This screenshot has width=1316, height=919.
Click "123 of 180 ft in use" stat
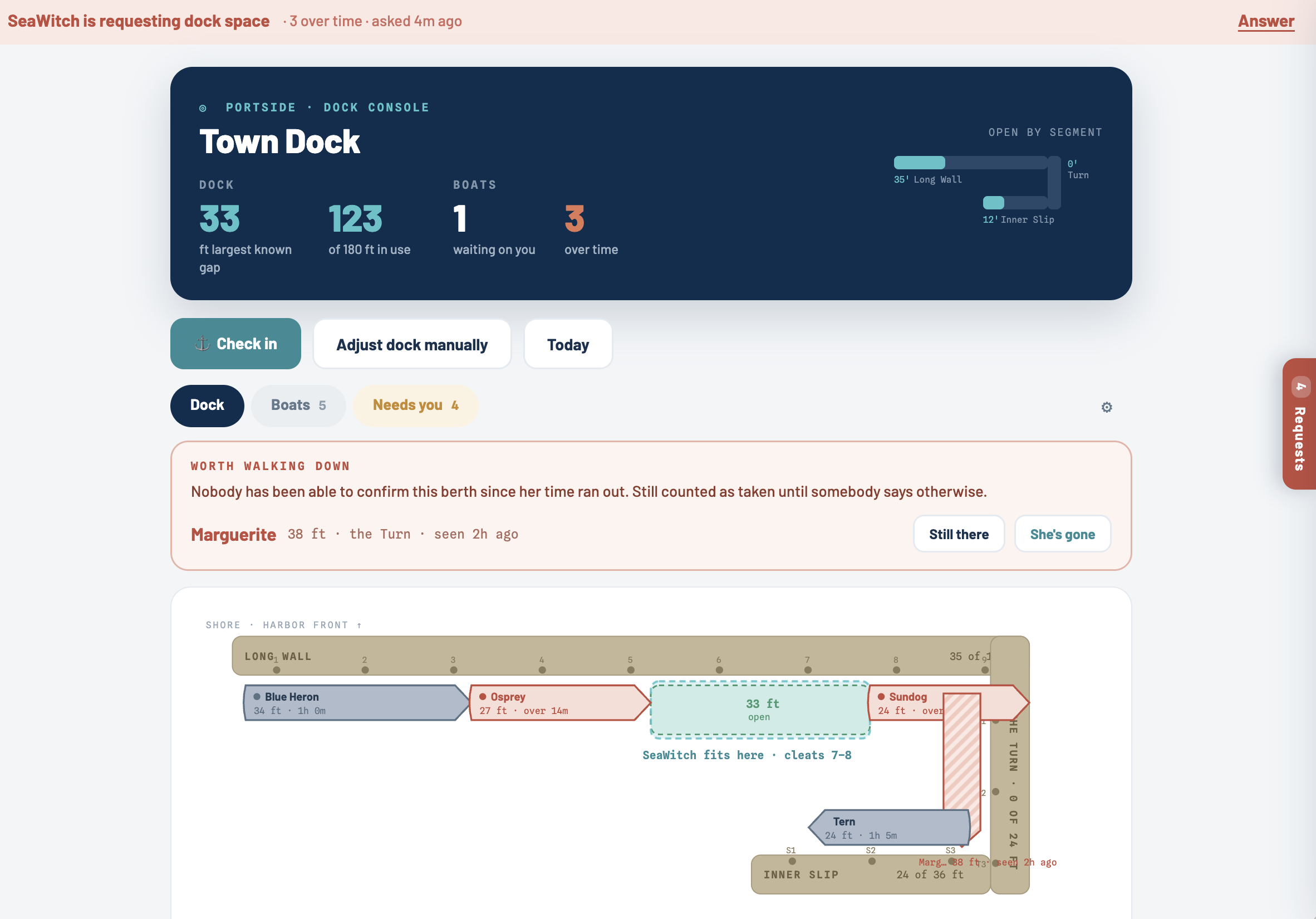(x=369, y=231)
